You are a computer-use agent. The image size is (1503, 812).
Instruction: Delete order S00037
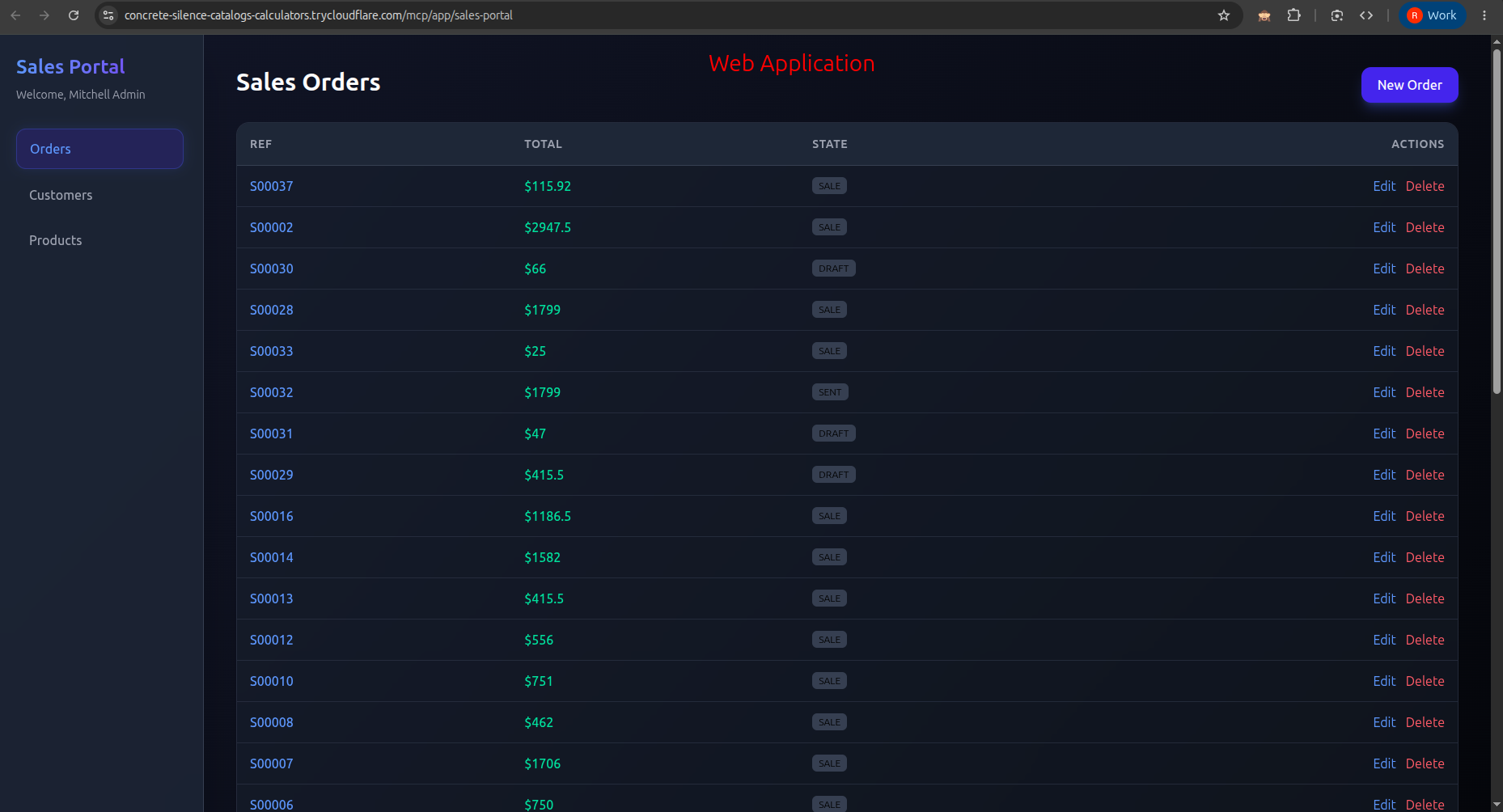tap(1425, 186)
